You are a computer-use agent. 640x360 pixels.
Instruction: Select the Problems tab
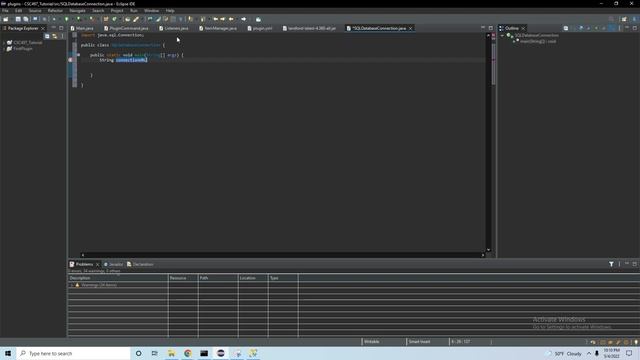tap(82, 264)
